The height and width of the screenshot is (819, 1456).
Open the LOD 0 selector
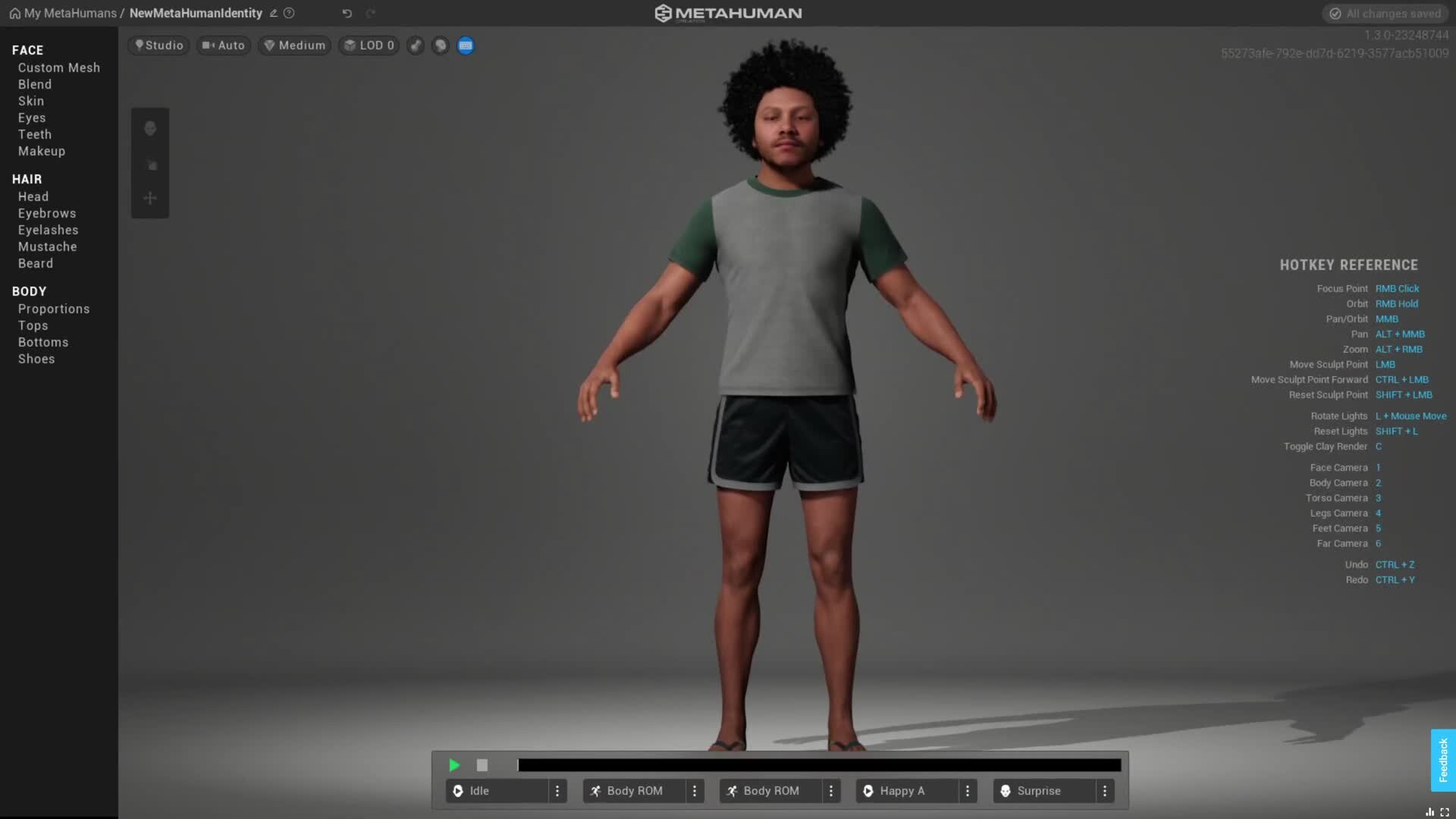pos(369,45)
